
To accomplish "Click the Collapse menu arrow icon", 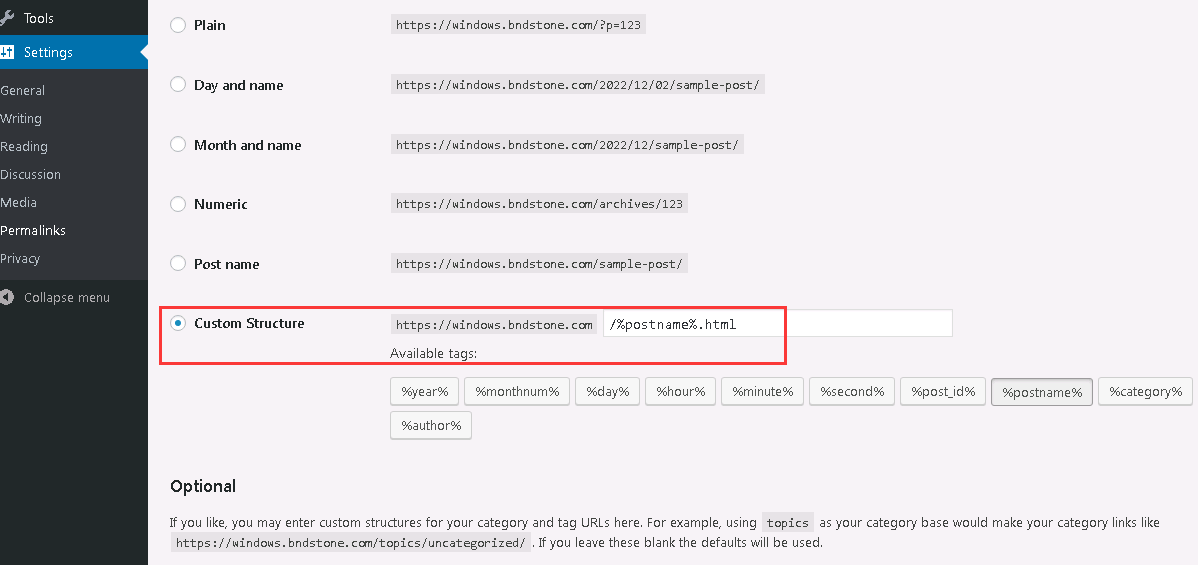I will [7, 297].
